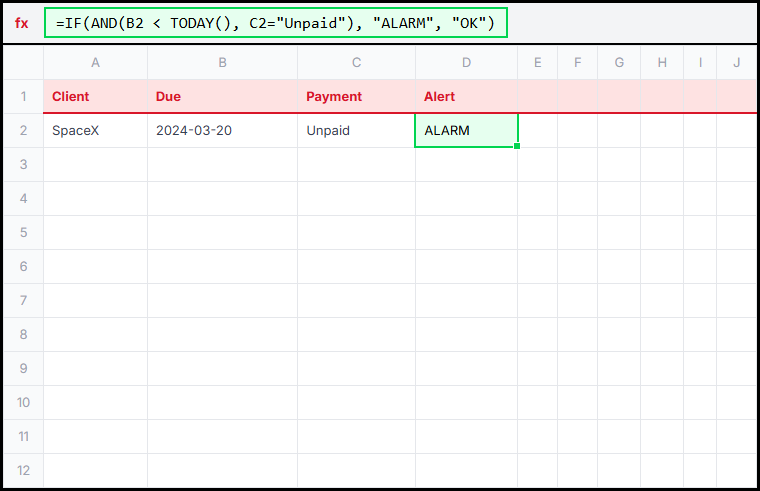This screenshot has width=760, height=491.
Task: Select cell D2 showing ALARM
Action: point(466,131)
